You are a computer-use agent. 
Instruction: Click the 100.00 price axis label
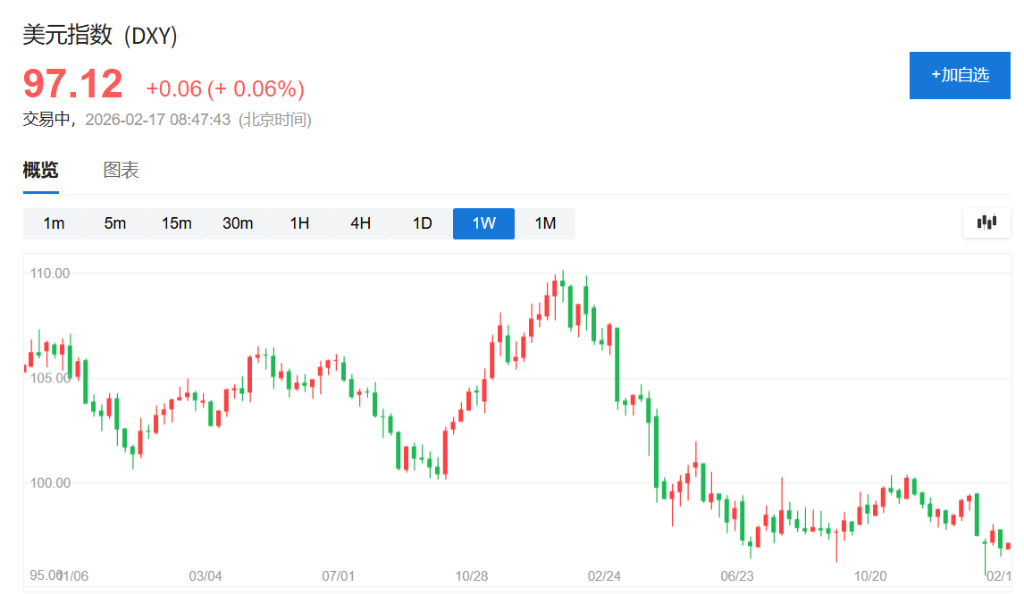pyautogui.click(x=49, y=483)
